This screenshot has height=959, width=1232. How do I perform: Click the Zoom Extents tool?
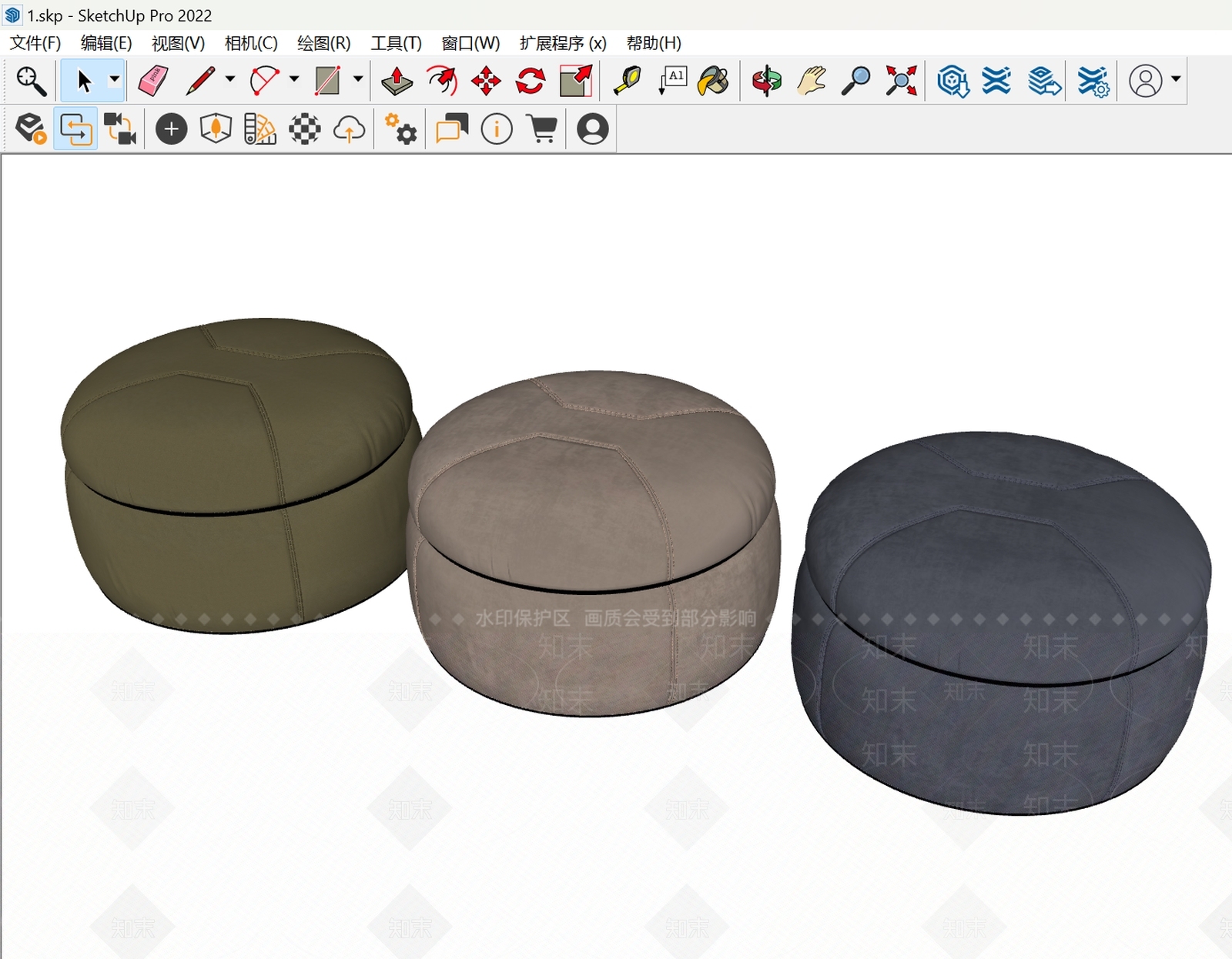coord(901,80)
